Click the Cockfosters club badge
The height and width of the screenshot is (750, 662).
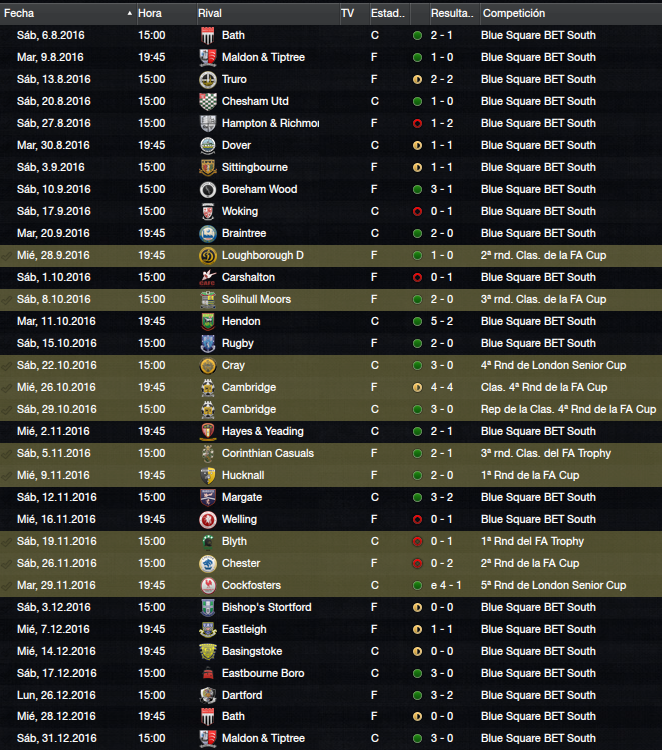(x=208, y=585)
